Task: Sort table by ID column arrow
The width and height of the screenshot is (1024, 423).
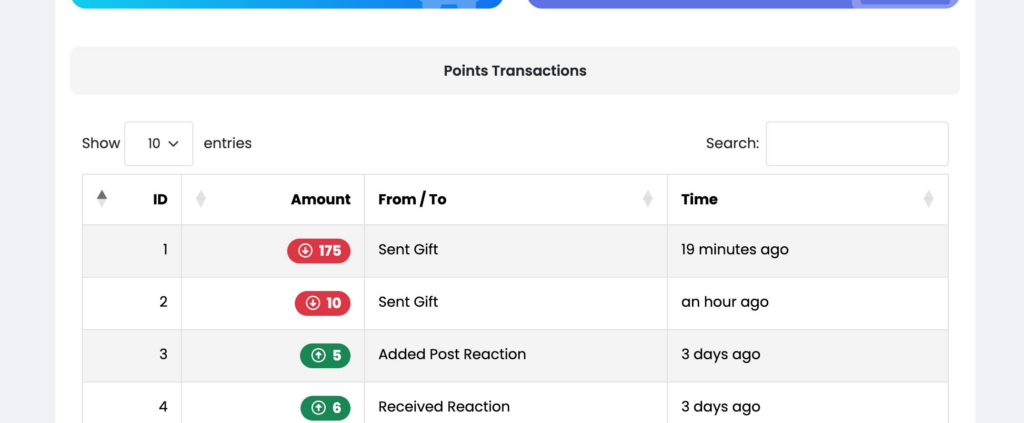Action: click(101, 199)
